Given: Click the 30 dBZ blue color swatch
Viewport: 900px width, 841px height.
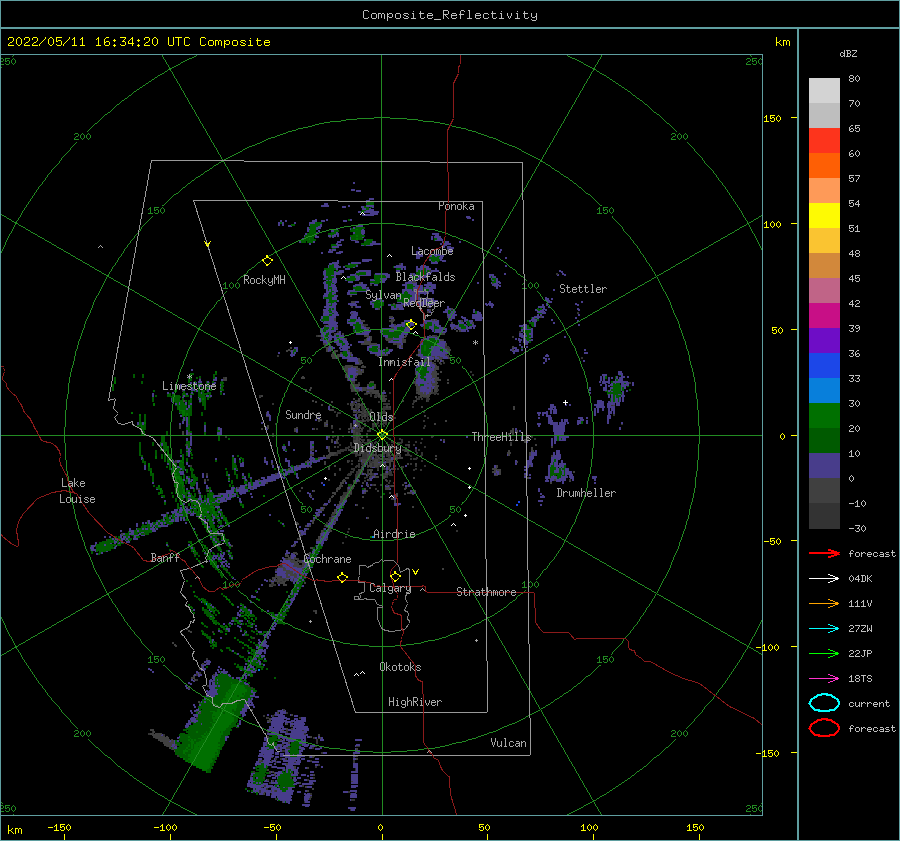Looking at the screenshot, I should pos(824,390).
